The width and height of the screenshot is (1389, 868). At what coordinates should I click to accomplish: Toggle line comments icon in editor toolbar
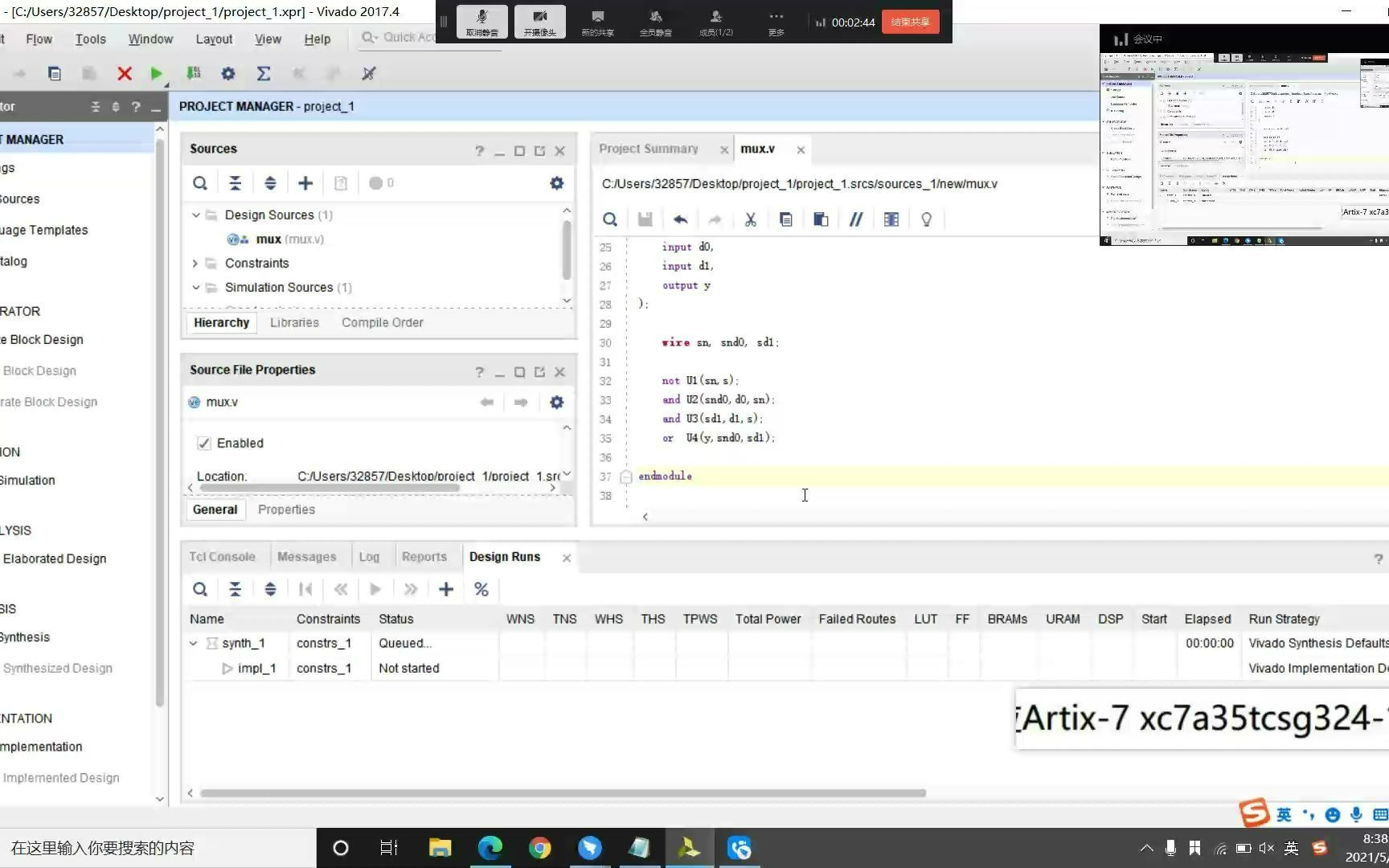[856, 219]
